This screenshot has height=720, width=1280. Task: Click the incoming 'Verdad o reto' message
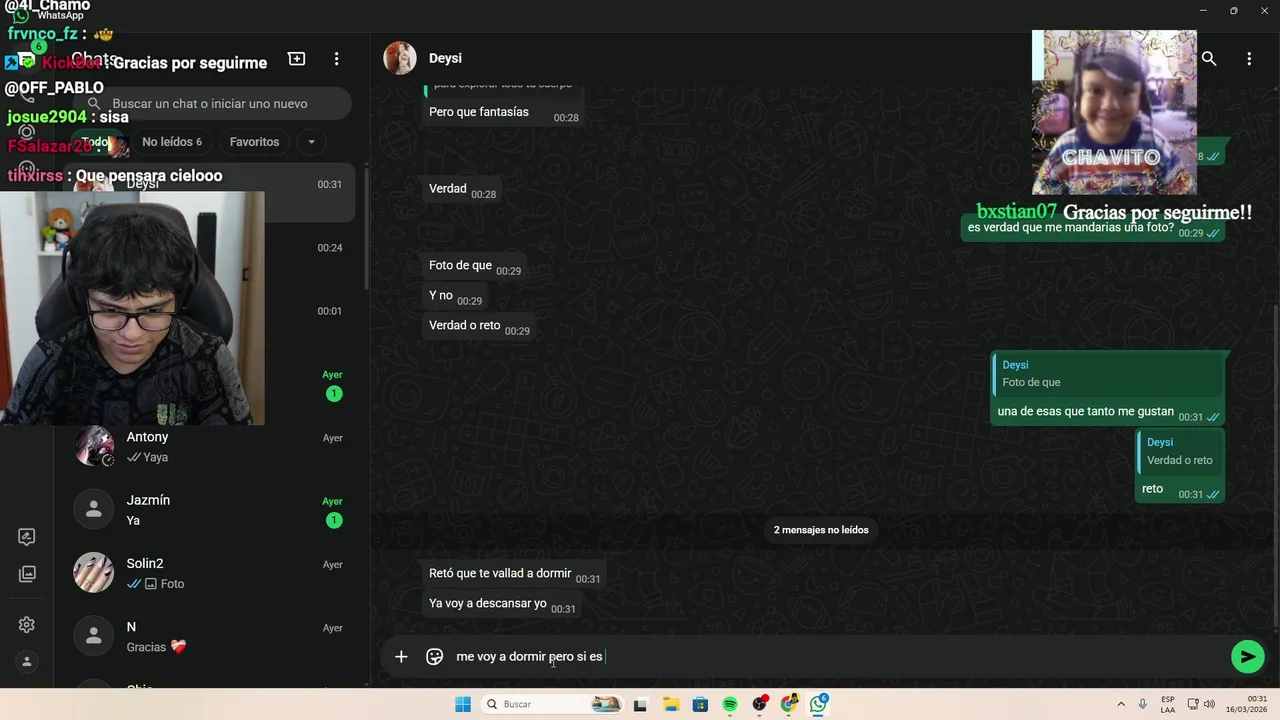point(479,326)
